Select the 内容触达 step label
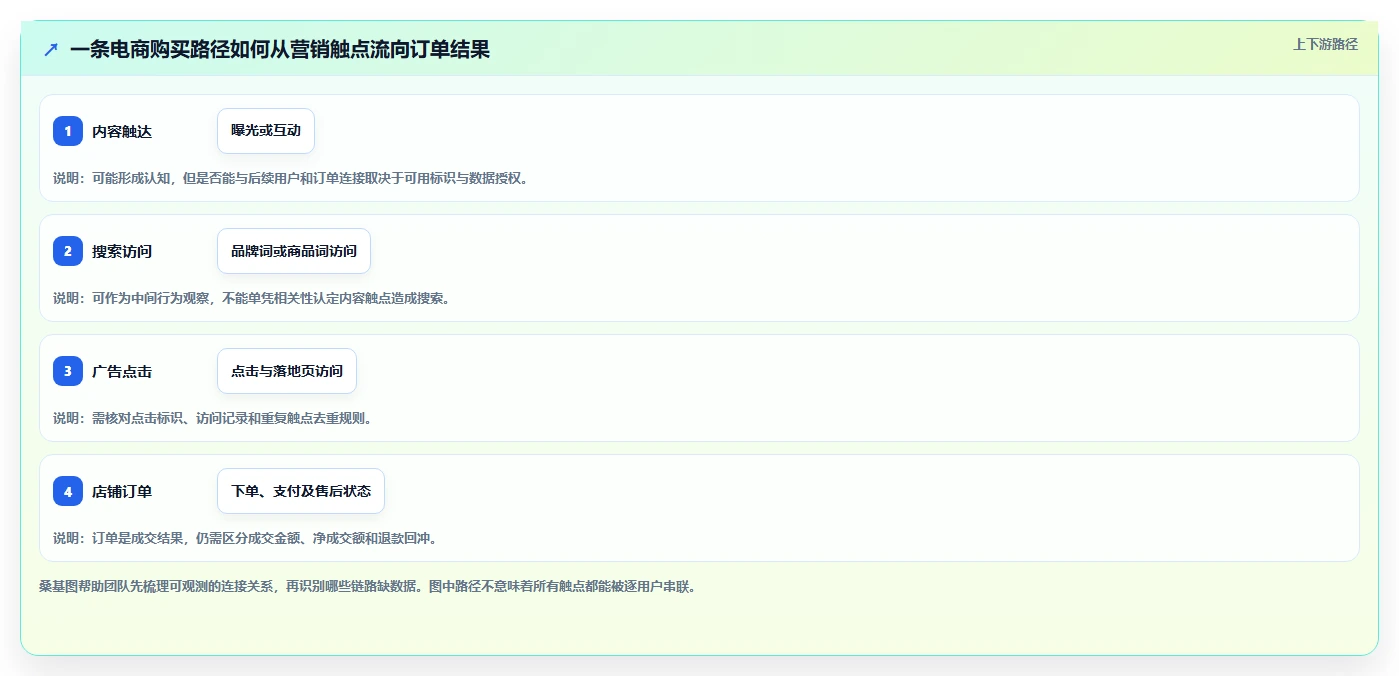Image resolution: width=1399 pixels, height=676 pixels. (122, 131)
